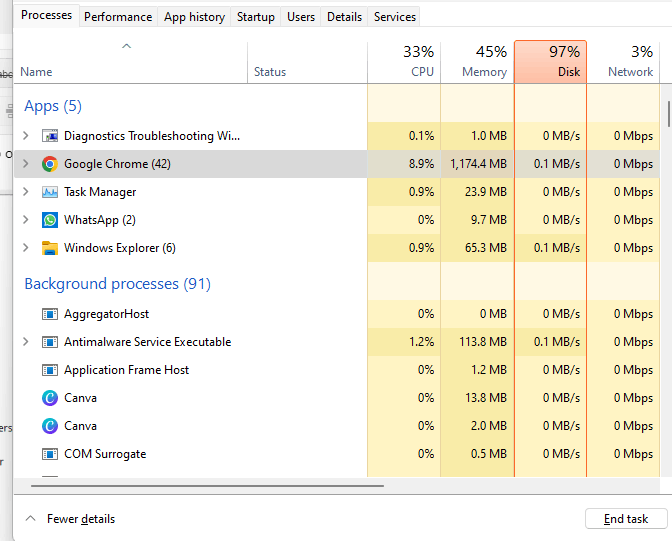Expand the Windows Explorer (6) group
Screen dimensions: 672x541
[26, 248]
